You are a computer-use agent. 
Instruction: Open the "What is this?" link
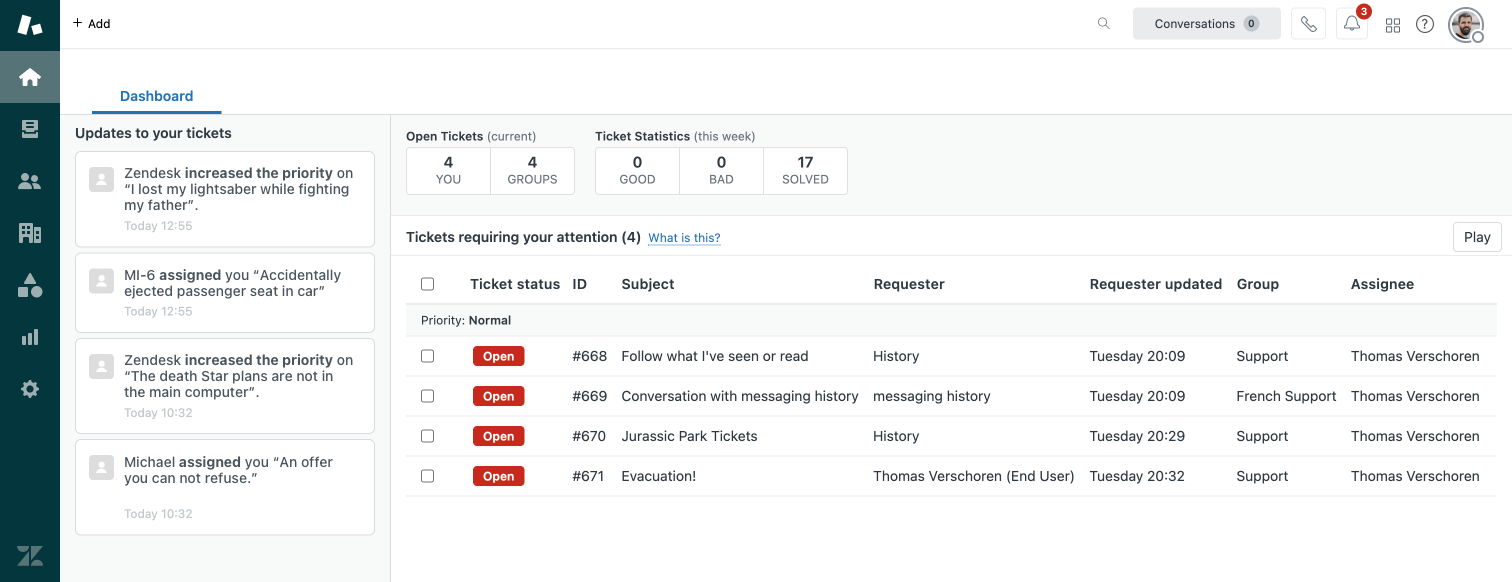tap(684, 238)
